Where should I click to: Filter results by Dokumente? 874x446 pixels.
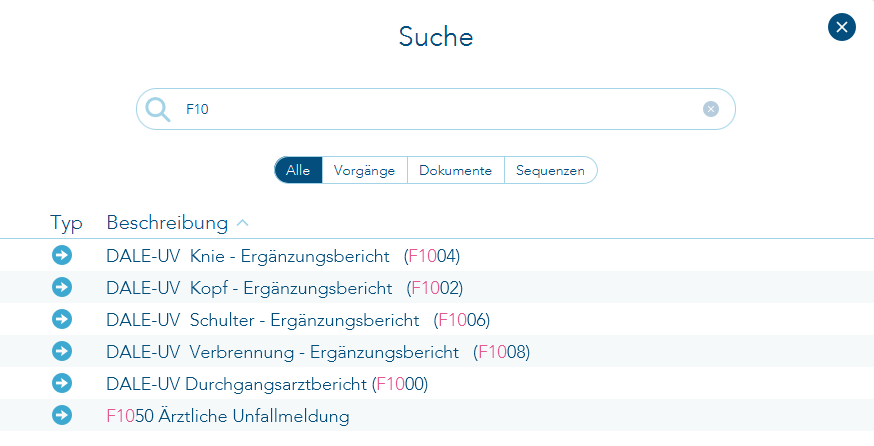[x=455, y=170]
